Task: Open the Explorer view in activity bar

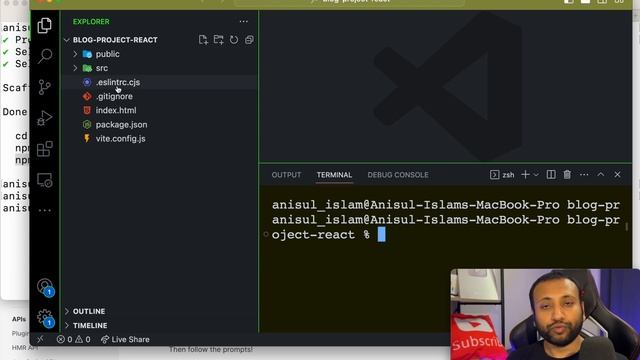Action: point(44,25)
